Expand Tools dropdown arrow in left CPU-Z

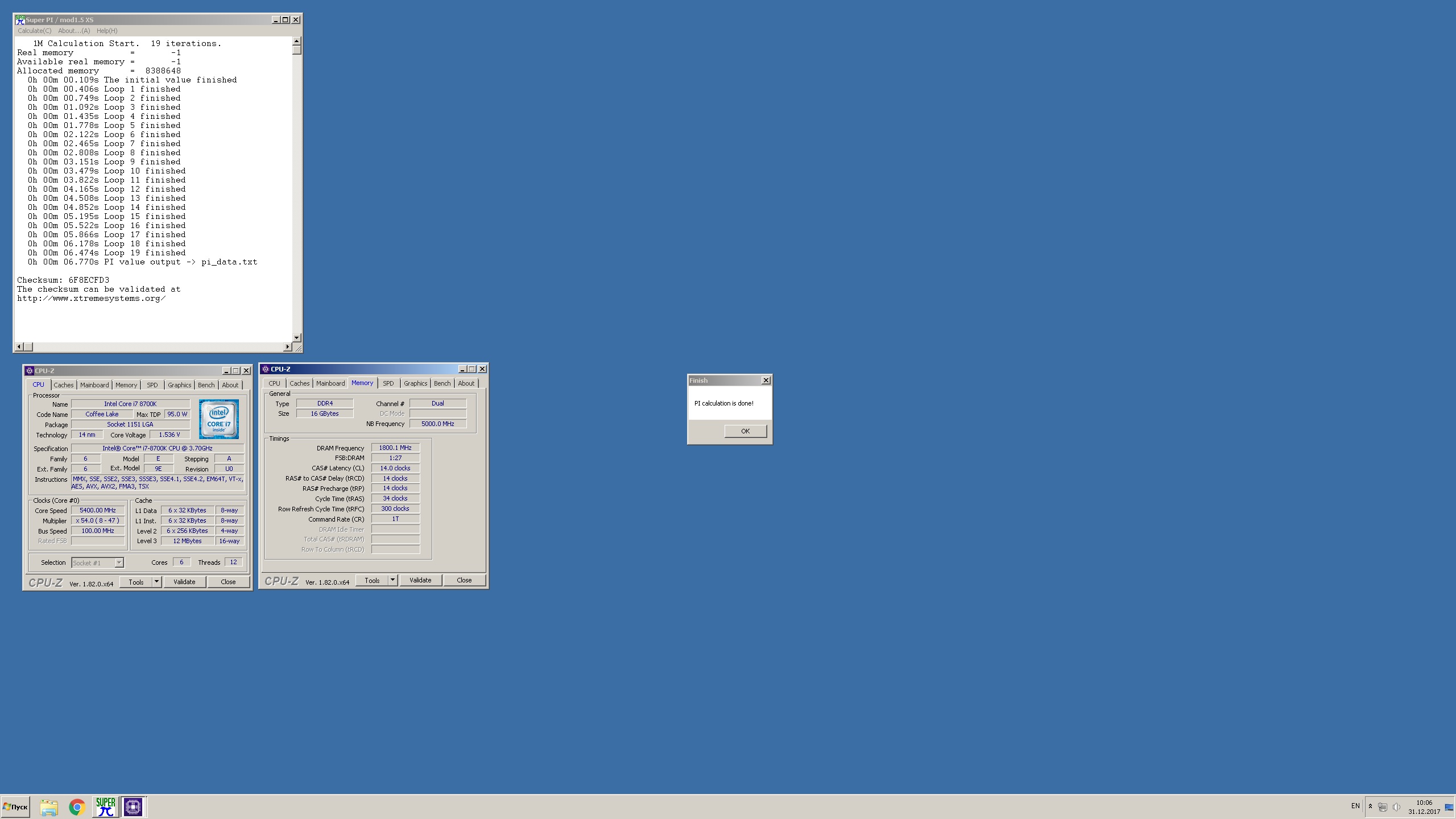click(157, 582)
